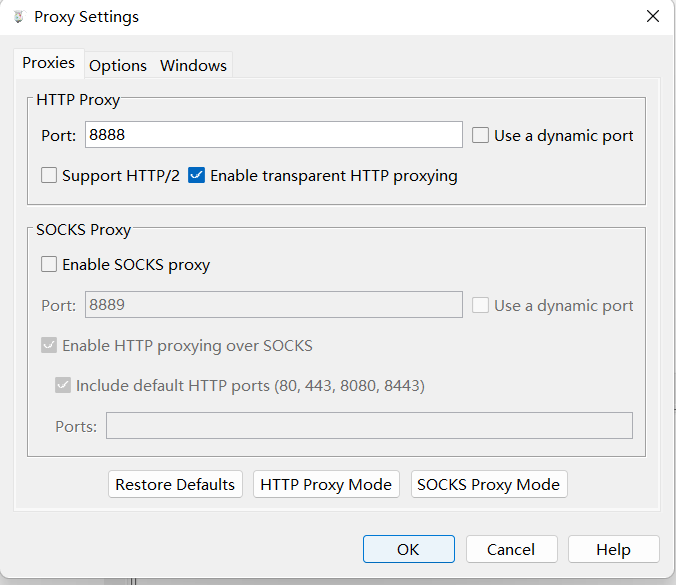676x585 pixels.
Task: Click the HTTP Proxy port field
Action: coord(273,135)
